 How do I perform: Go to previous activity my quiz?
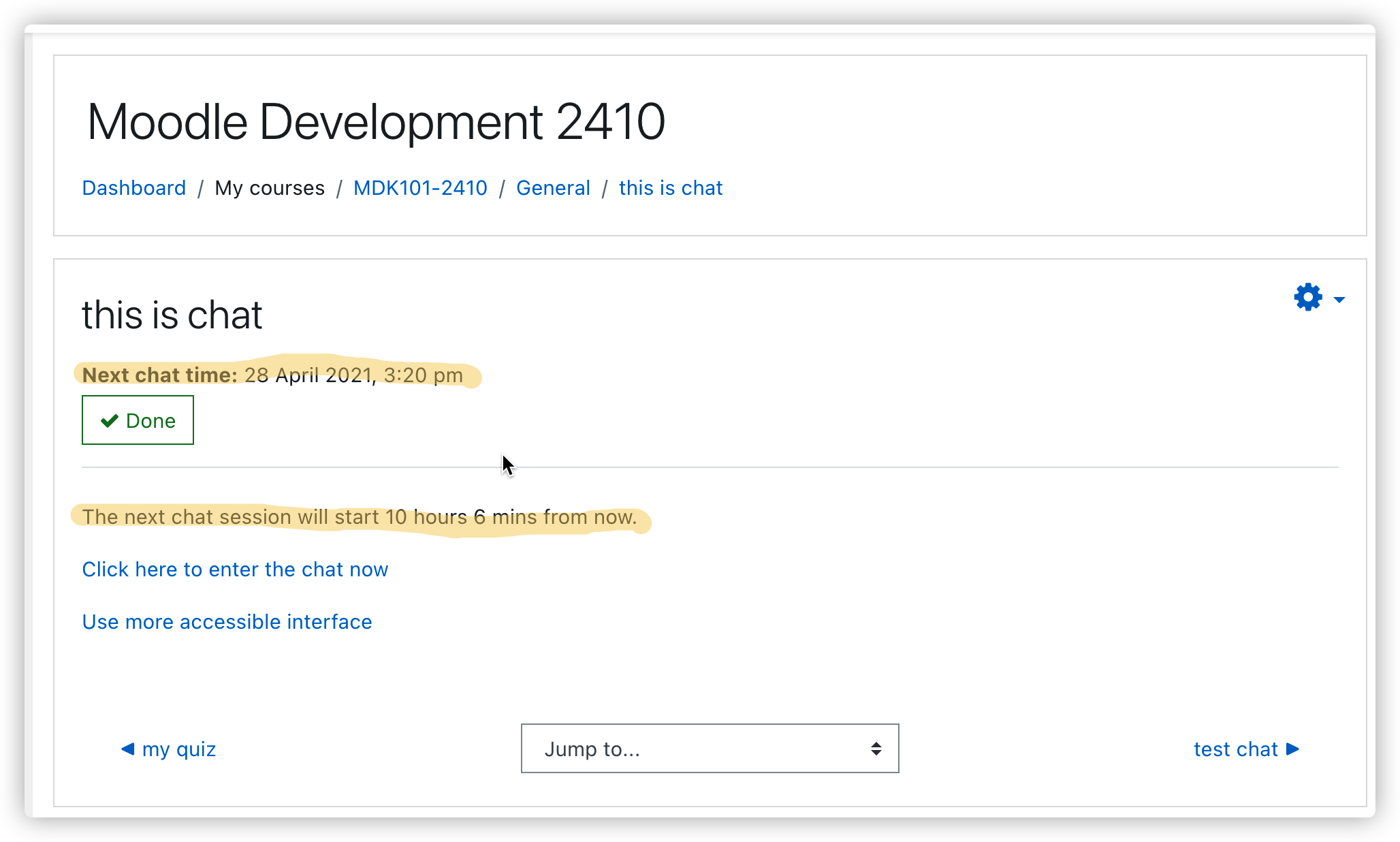tap(168, 749)
